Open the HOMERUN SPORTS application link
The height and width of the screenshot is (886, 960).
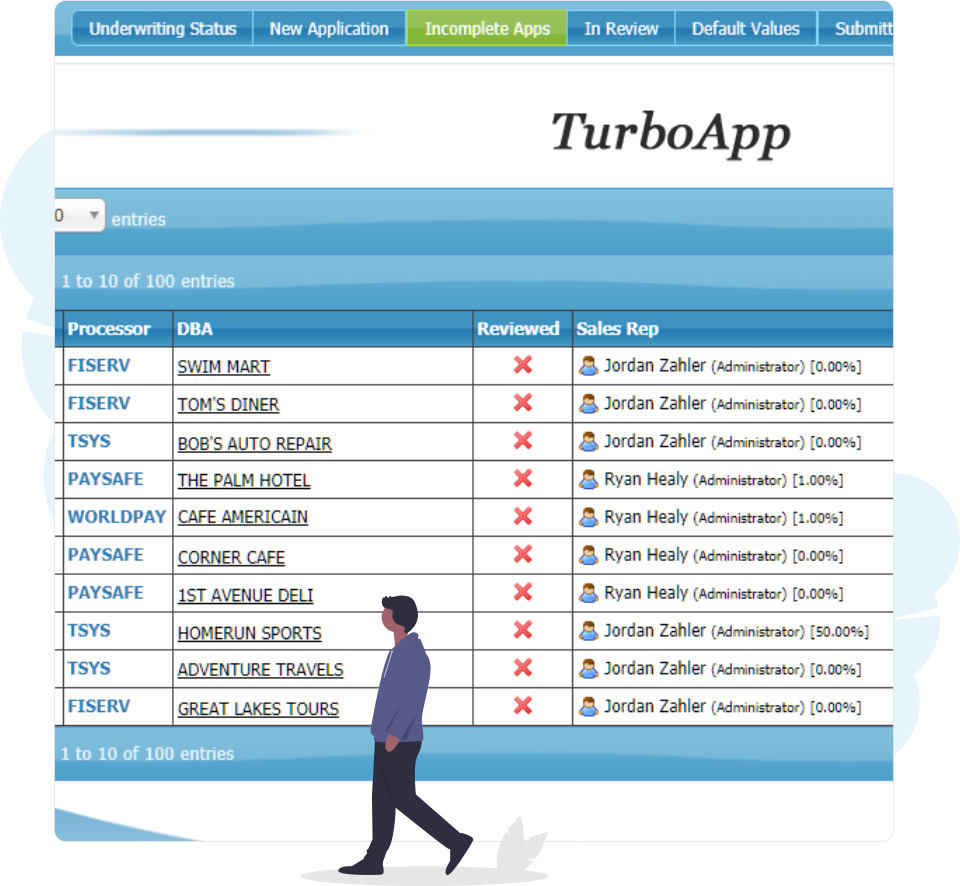[250, 633]
